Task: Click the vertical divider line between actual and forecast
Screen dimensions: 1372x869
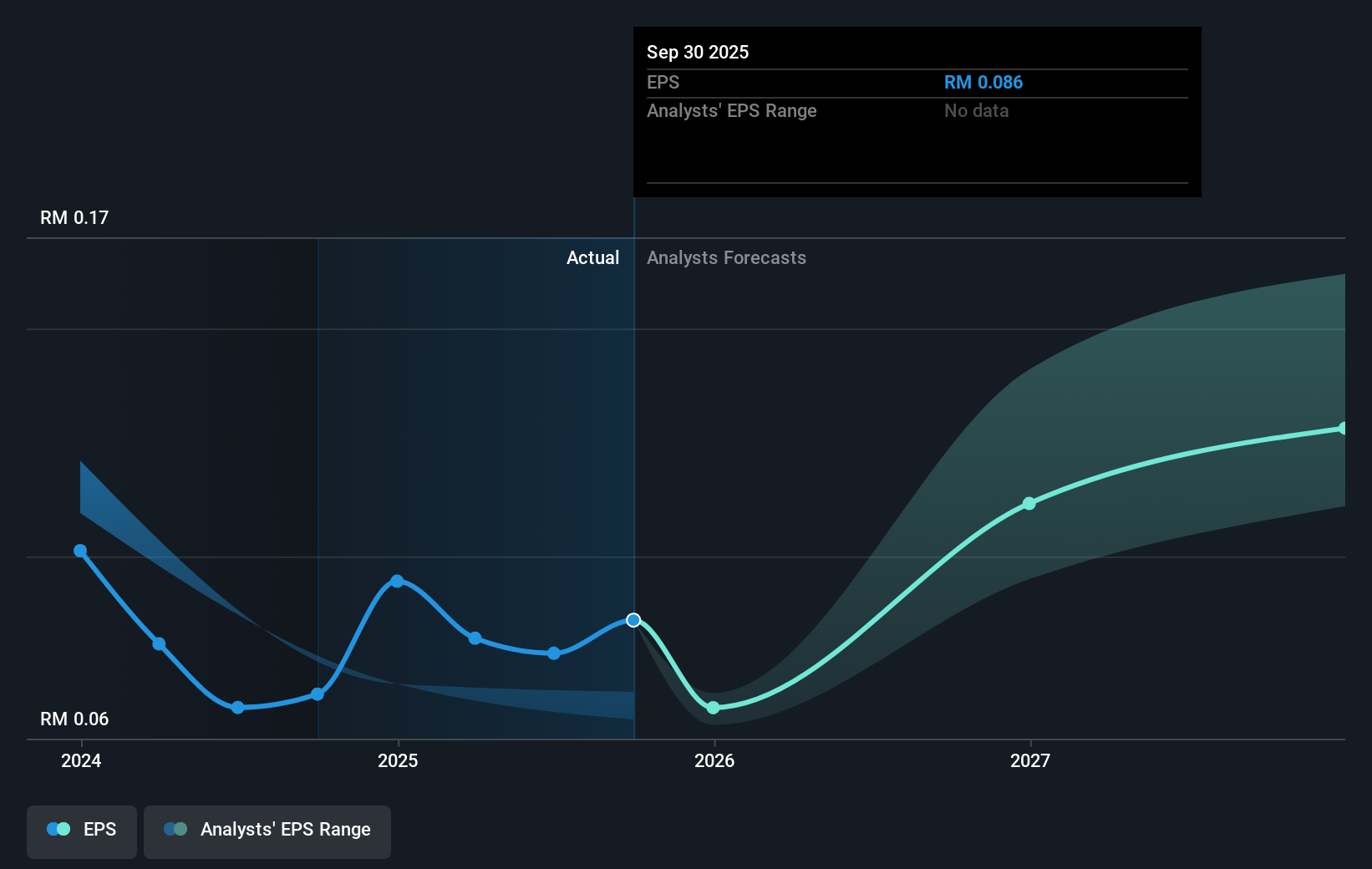Action: 634,468
